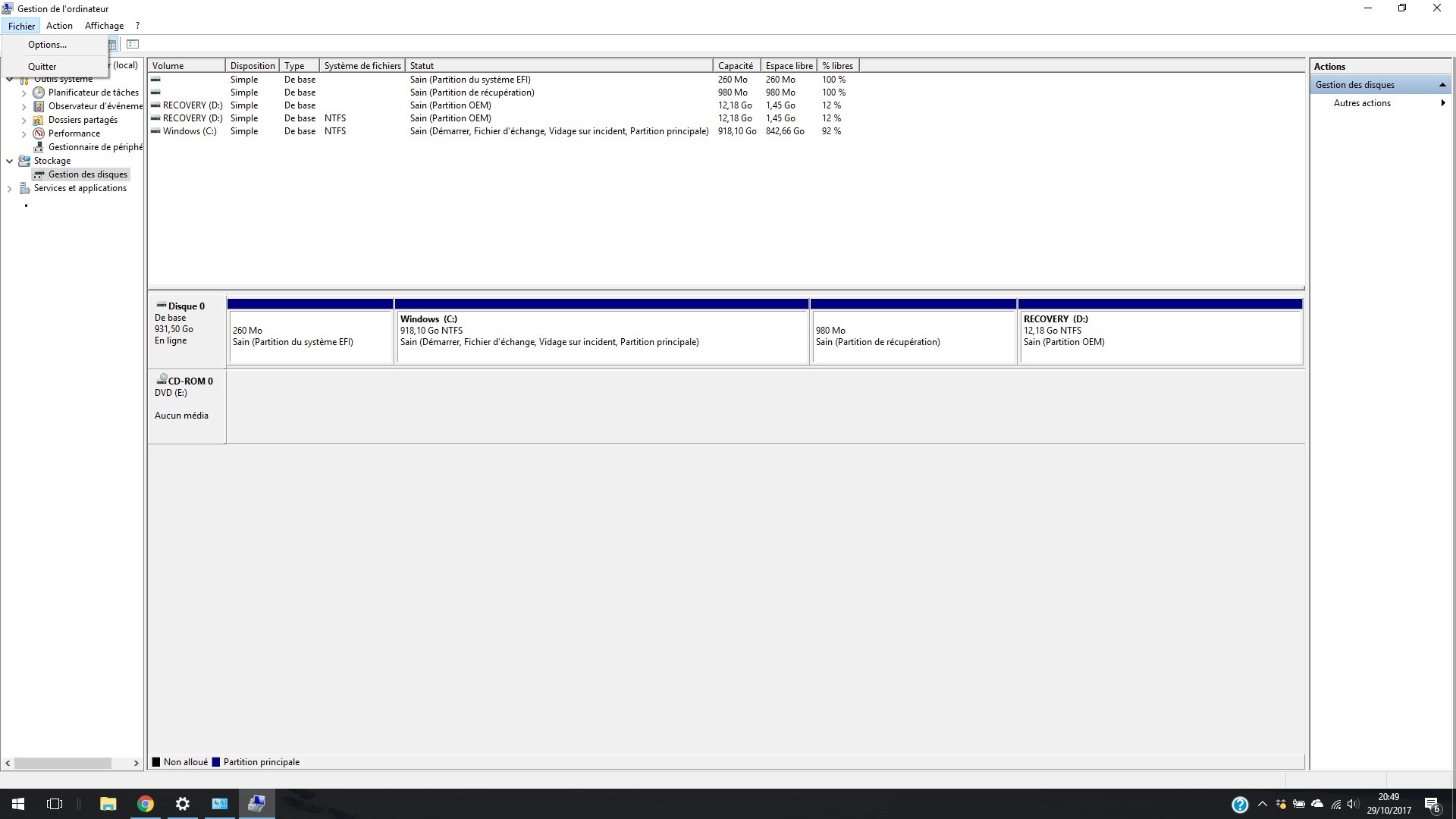Image resolution: width=1456 pixels, height=819 pixels.
Task: Click the 918,10 Go capacity cell
Action: pos(737,131)
